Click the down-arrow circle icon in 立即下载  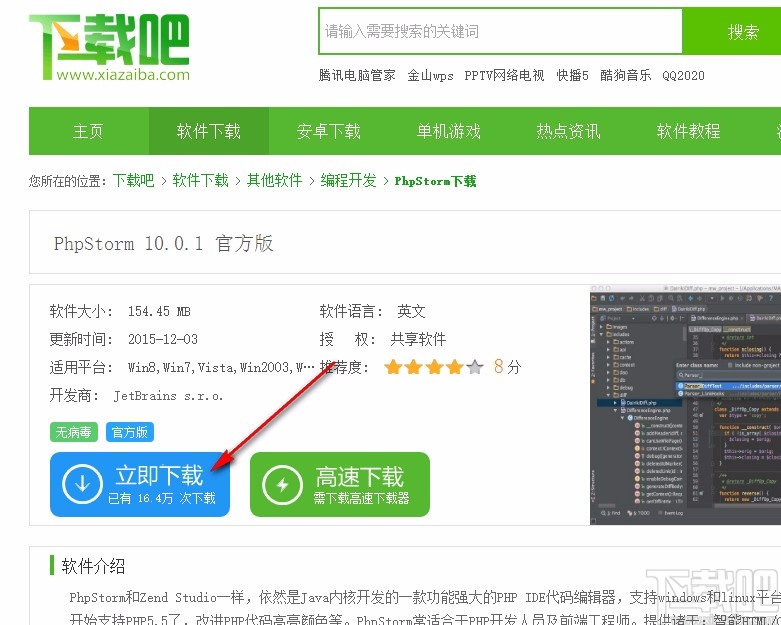click(x=82, y=484)
